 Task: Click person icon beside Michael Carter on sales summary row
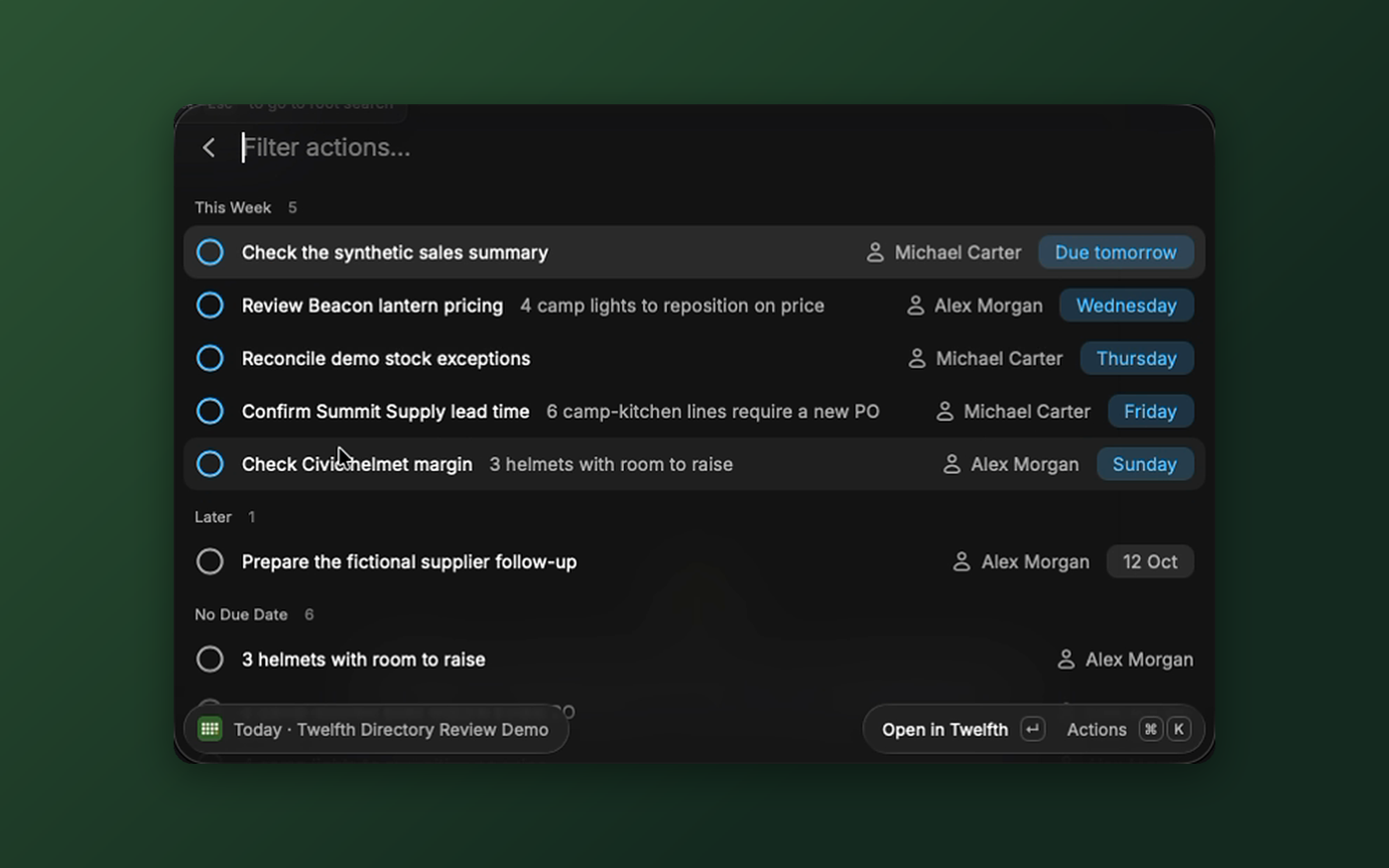click(x=875, y=252)
